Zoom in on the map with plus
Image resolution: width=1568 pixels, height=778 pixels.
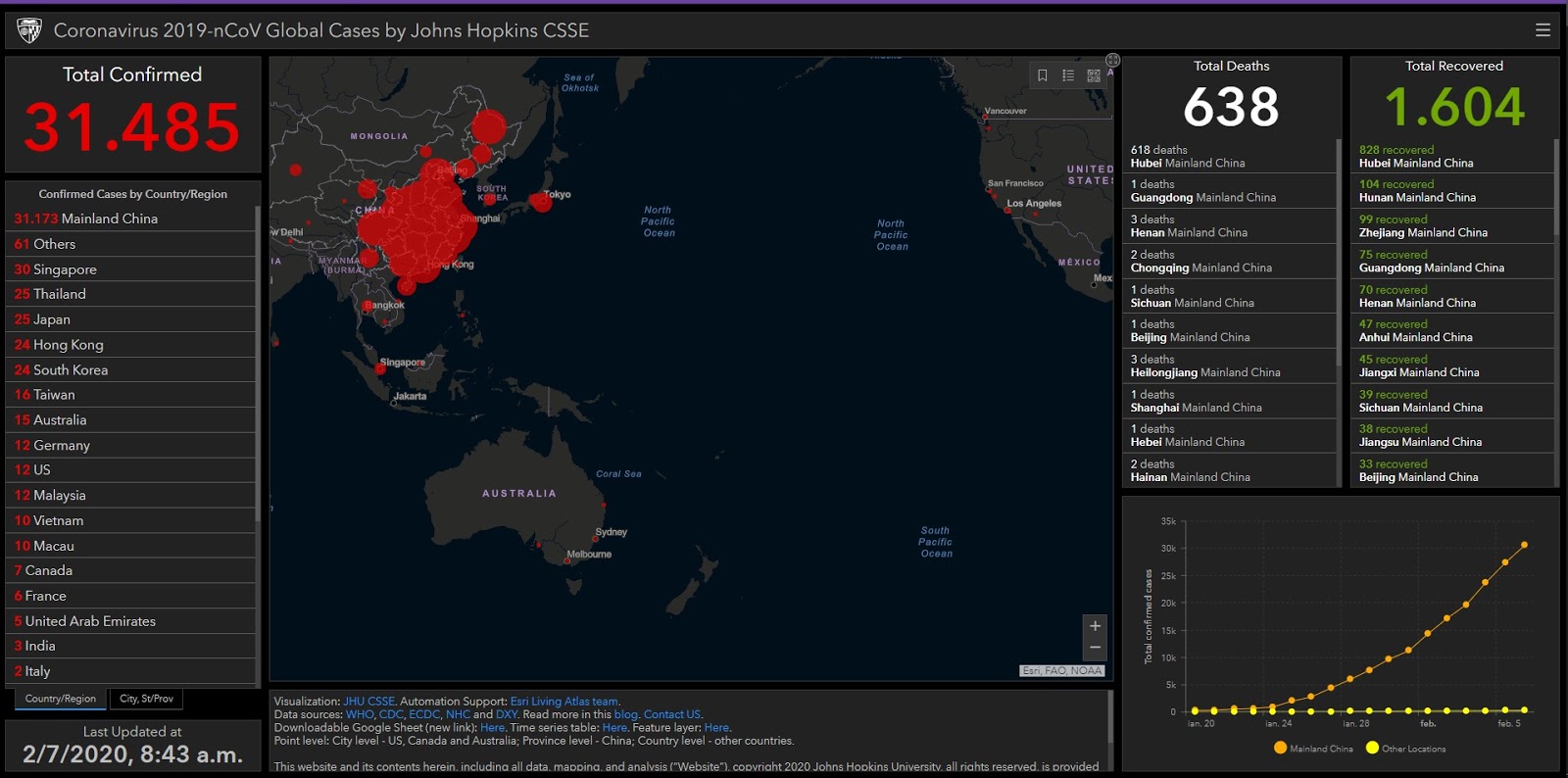pos(1095,626)
